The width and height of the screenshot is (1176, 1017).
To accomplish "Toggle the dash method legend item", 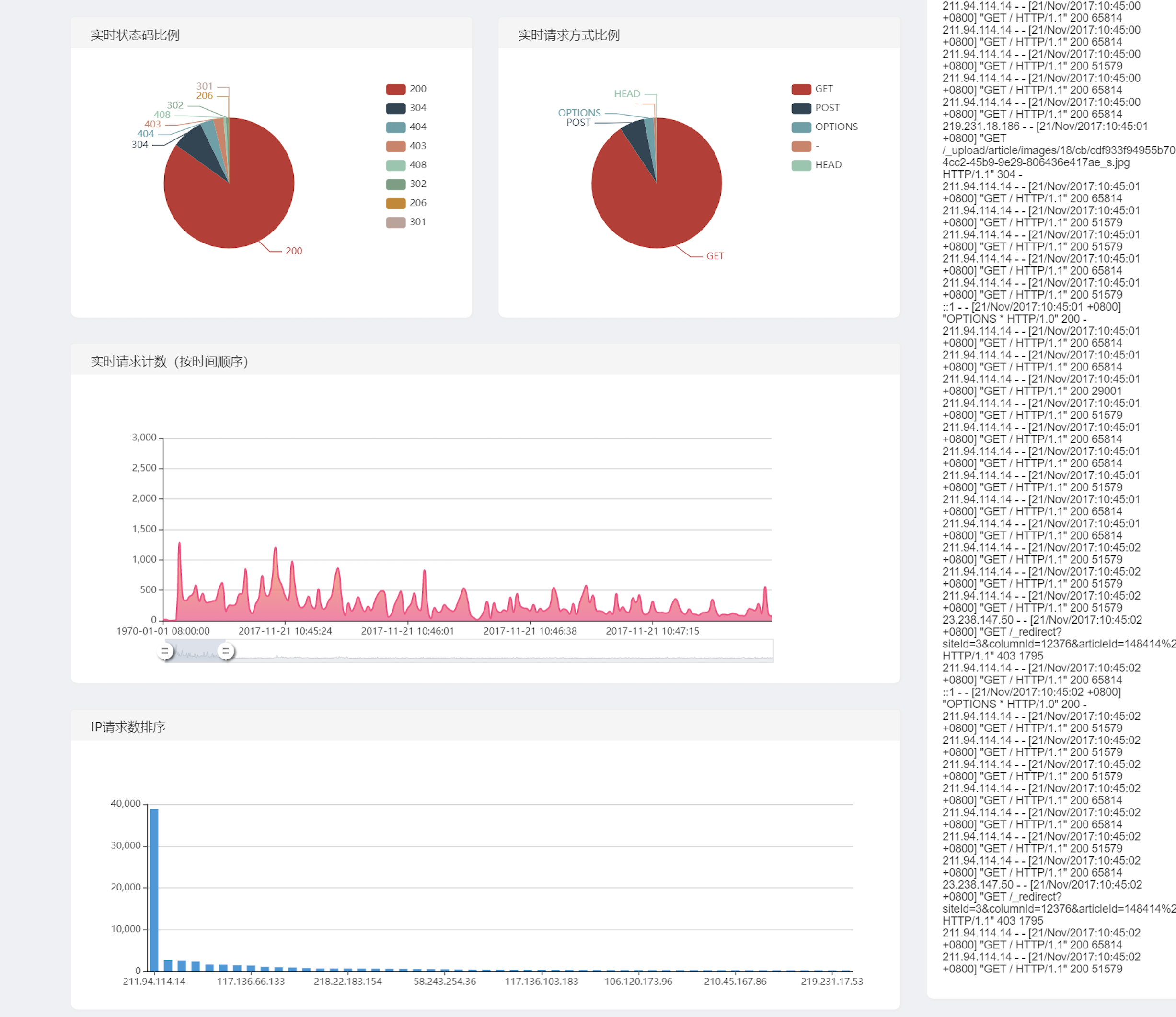I will tap(801, 146).
